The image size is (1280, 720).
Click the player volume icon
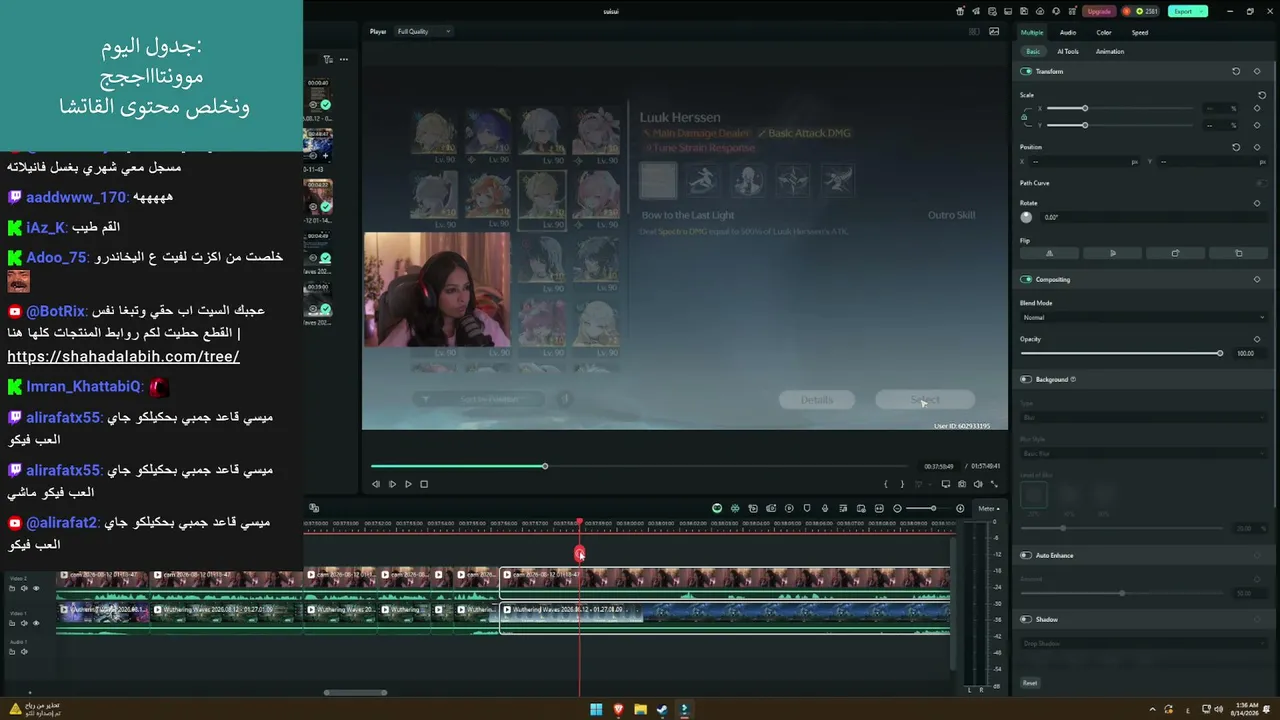(x=978, y=484)
